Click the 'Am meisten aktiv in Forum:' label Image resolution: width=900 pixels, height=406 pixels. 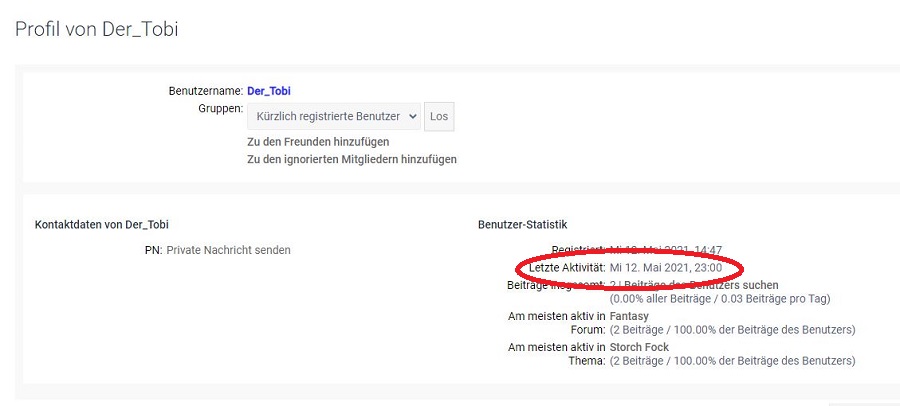pos(557,323)
